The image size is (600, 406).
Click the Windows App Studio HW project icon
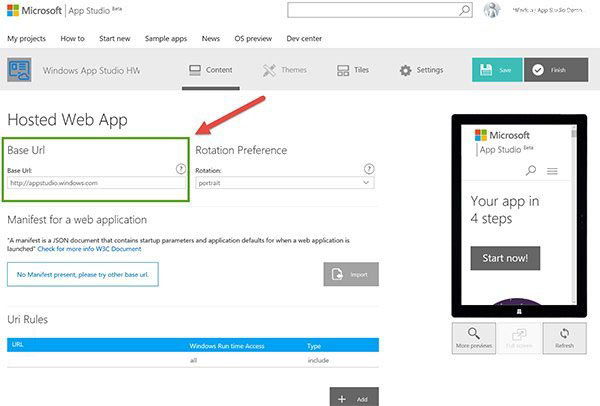(19, 70)
